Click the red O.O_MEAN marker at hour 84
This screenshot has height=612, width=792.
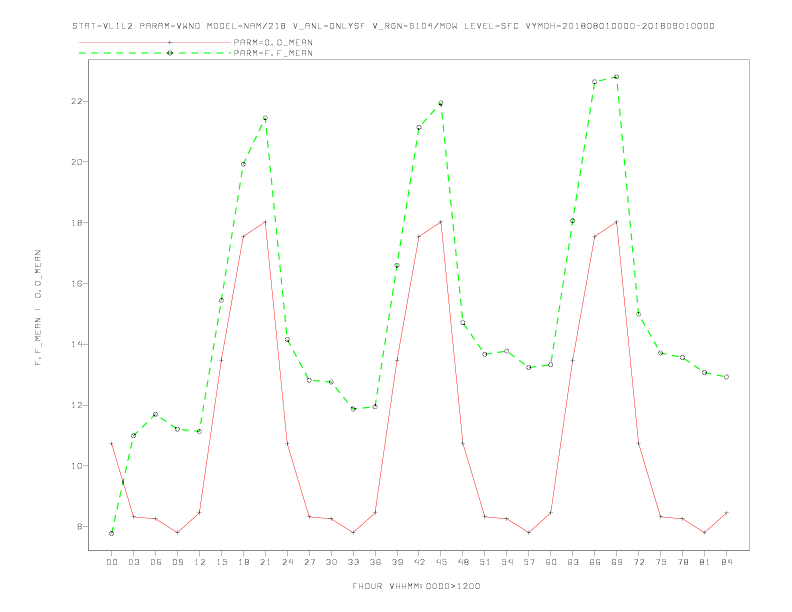click(726, 513)
